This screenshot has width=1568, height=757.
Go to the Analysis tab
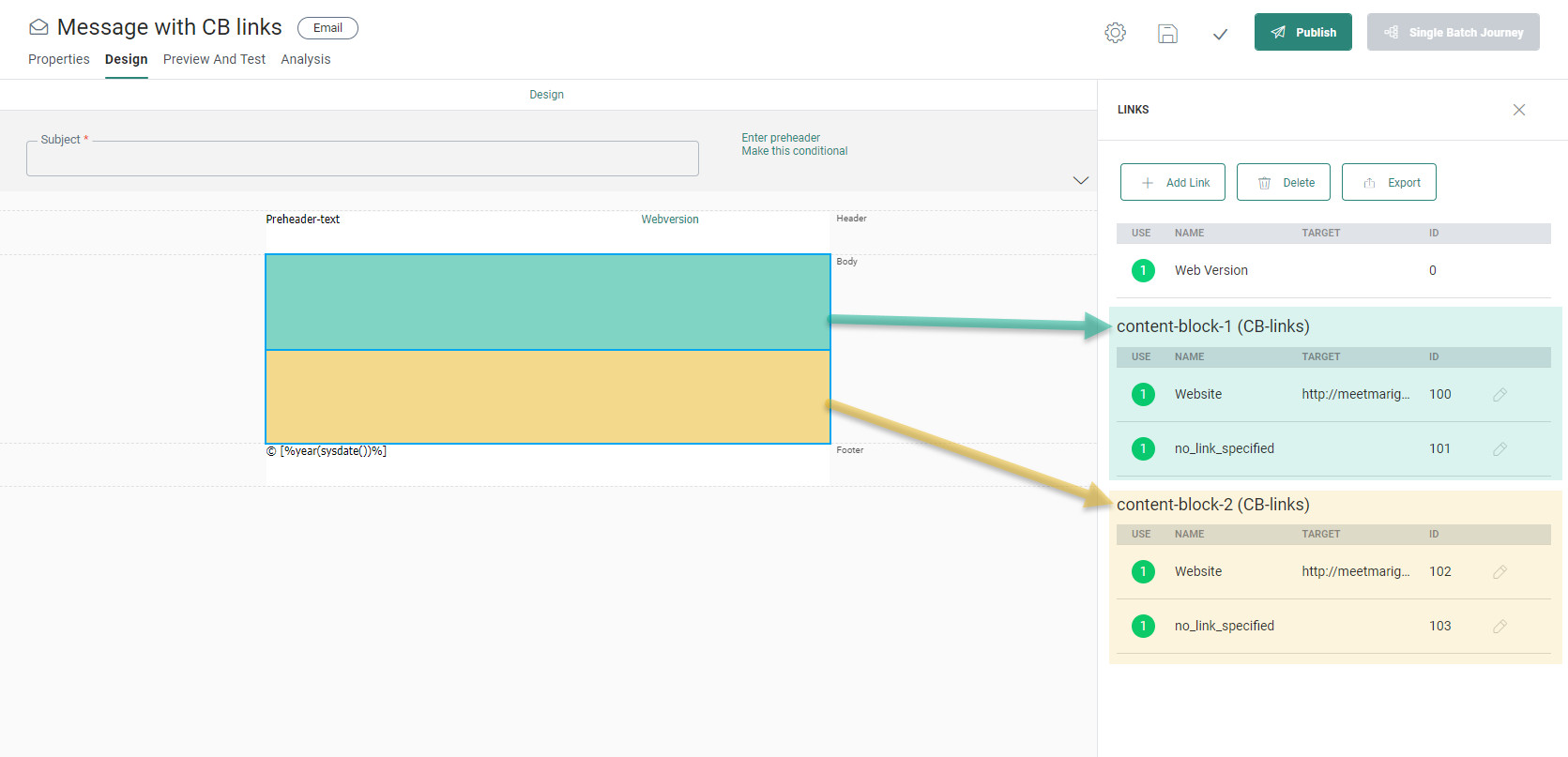click(305, 59)
